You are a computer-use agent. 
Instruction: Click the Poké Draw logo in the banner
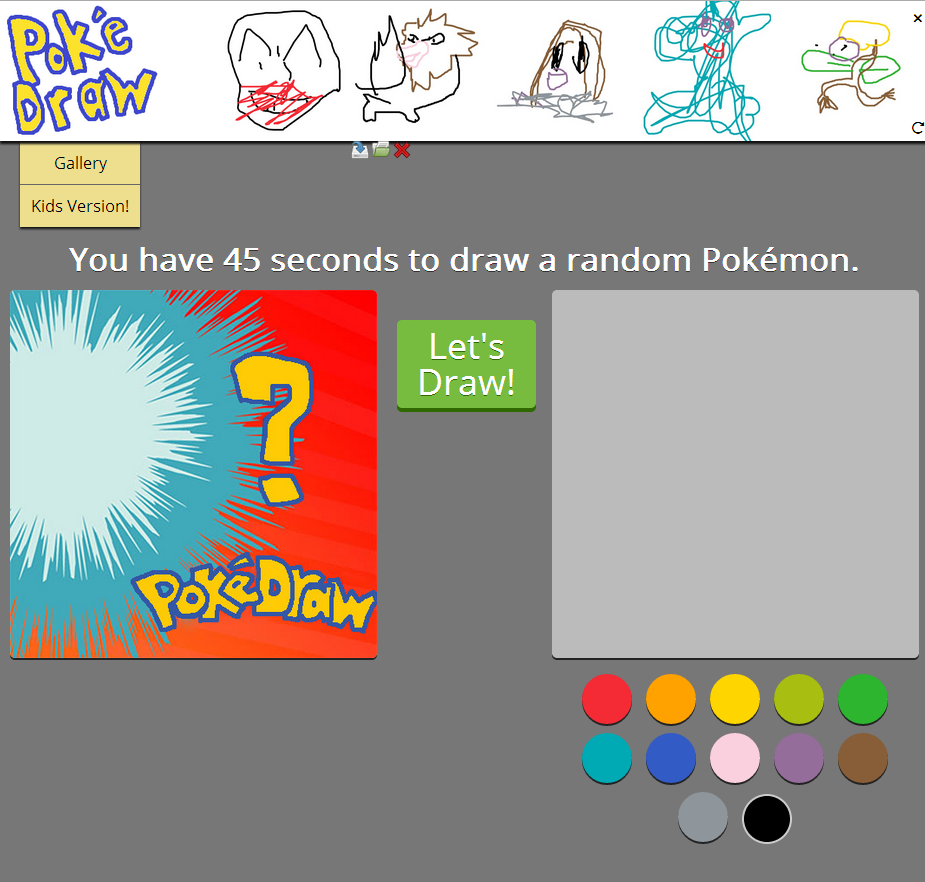pos(81,71)
